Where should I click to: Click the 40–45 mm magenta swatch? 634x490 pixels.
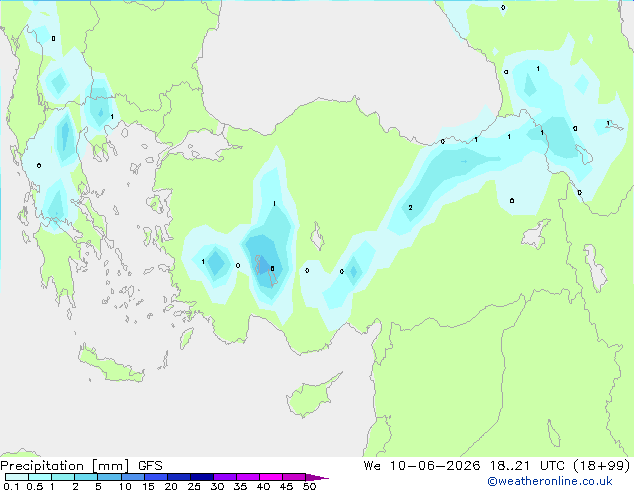[x=271, y=477]
